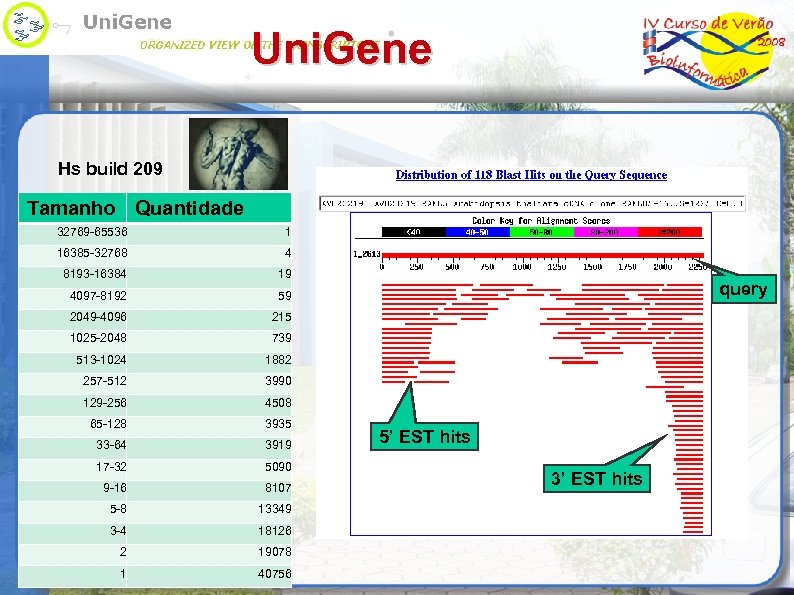
Task: Open 'Distribution of 118 Blast Hits' link
Action: coord(531,175)
